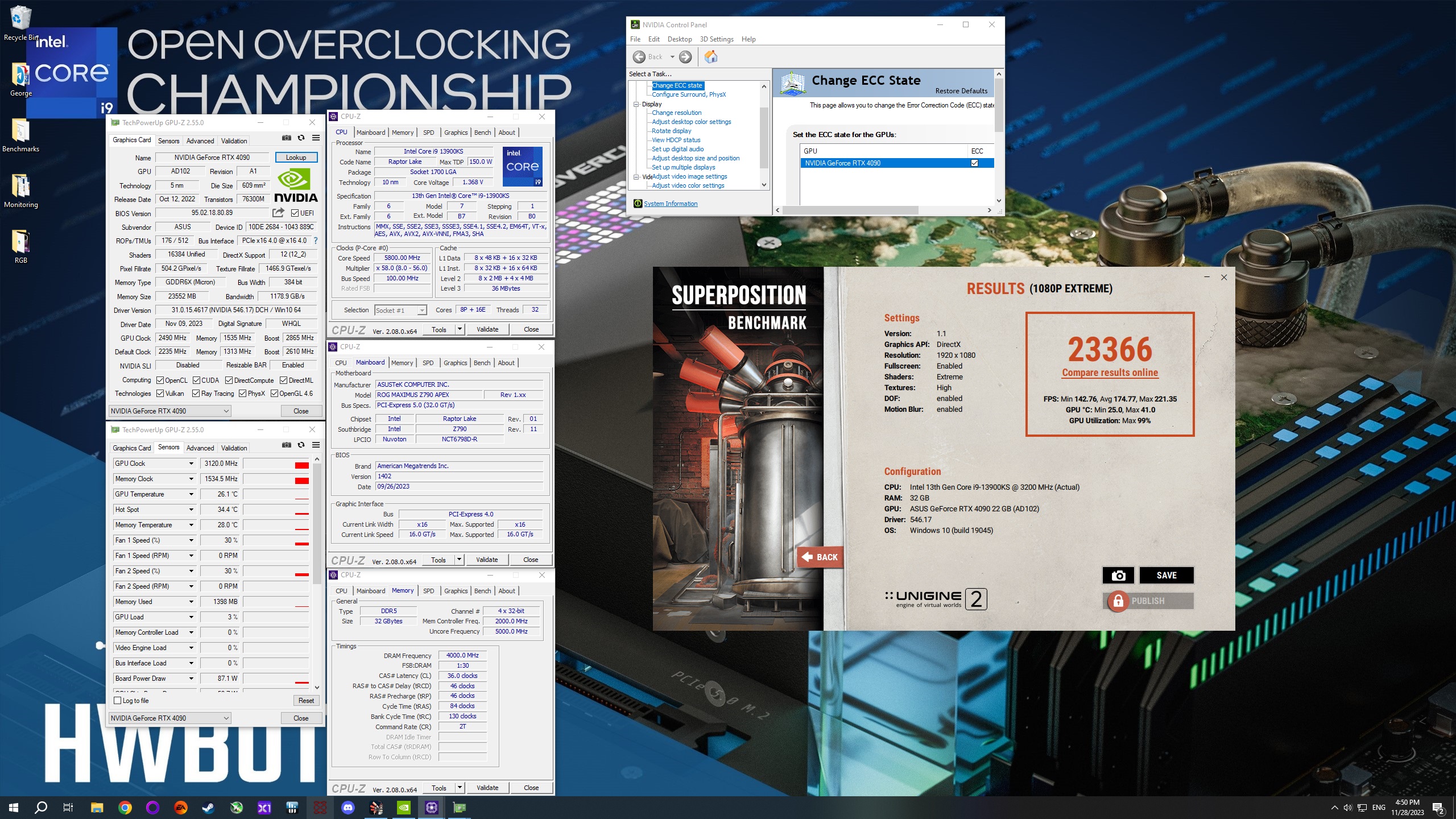Click Validate in CPU-Z Memory window
This screenshot has width=1456, height=819.
(487, 788)
